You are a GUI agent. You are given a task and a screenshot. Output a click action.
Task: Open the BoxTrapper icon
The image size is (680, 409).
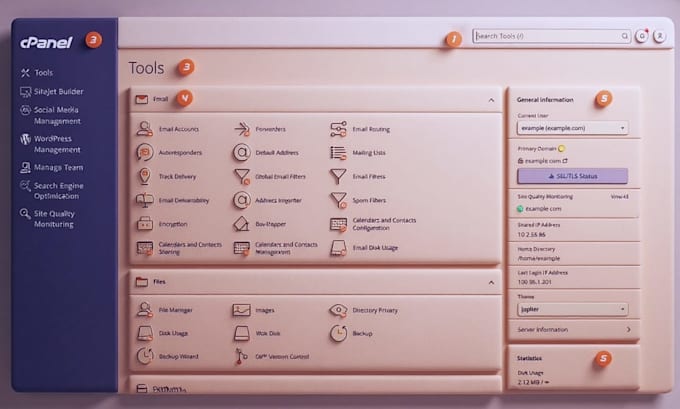click(x=242, y=224)
